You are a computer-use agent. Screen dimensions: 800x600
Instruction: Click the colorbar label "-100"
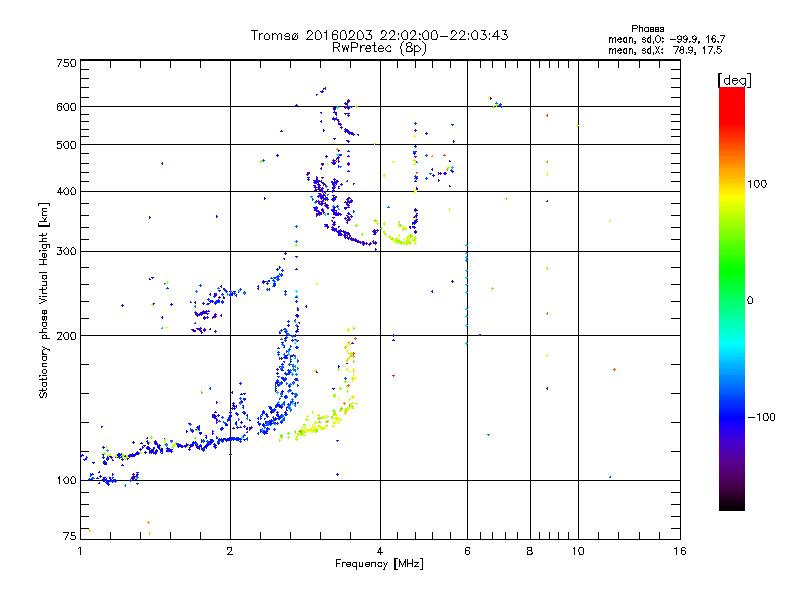coord(761,417)
